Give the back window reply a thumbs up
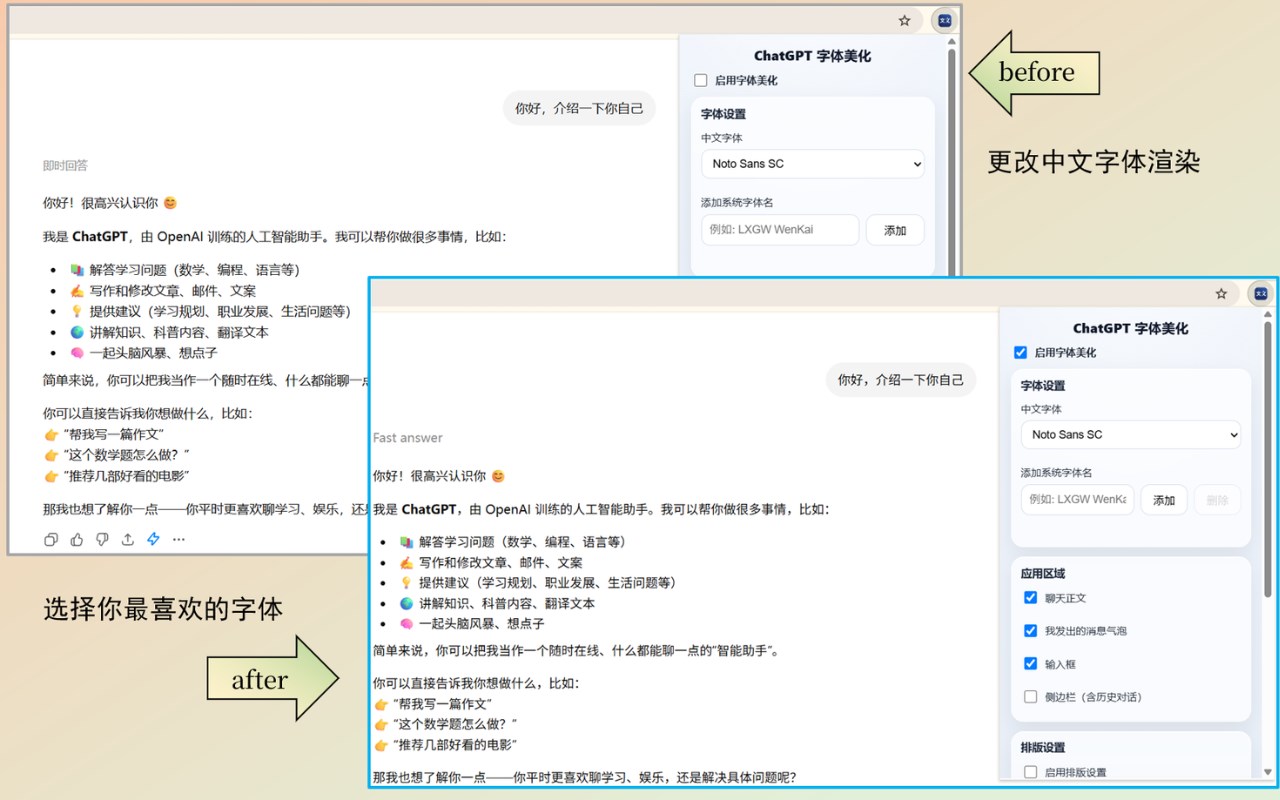The image size is (1280, 800). click(77, 540)
